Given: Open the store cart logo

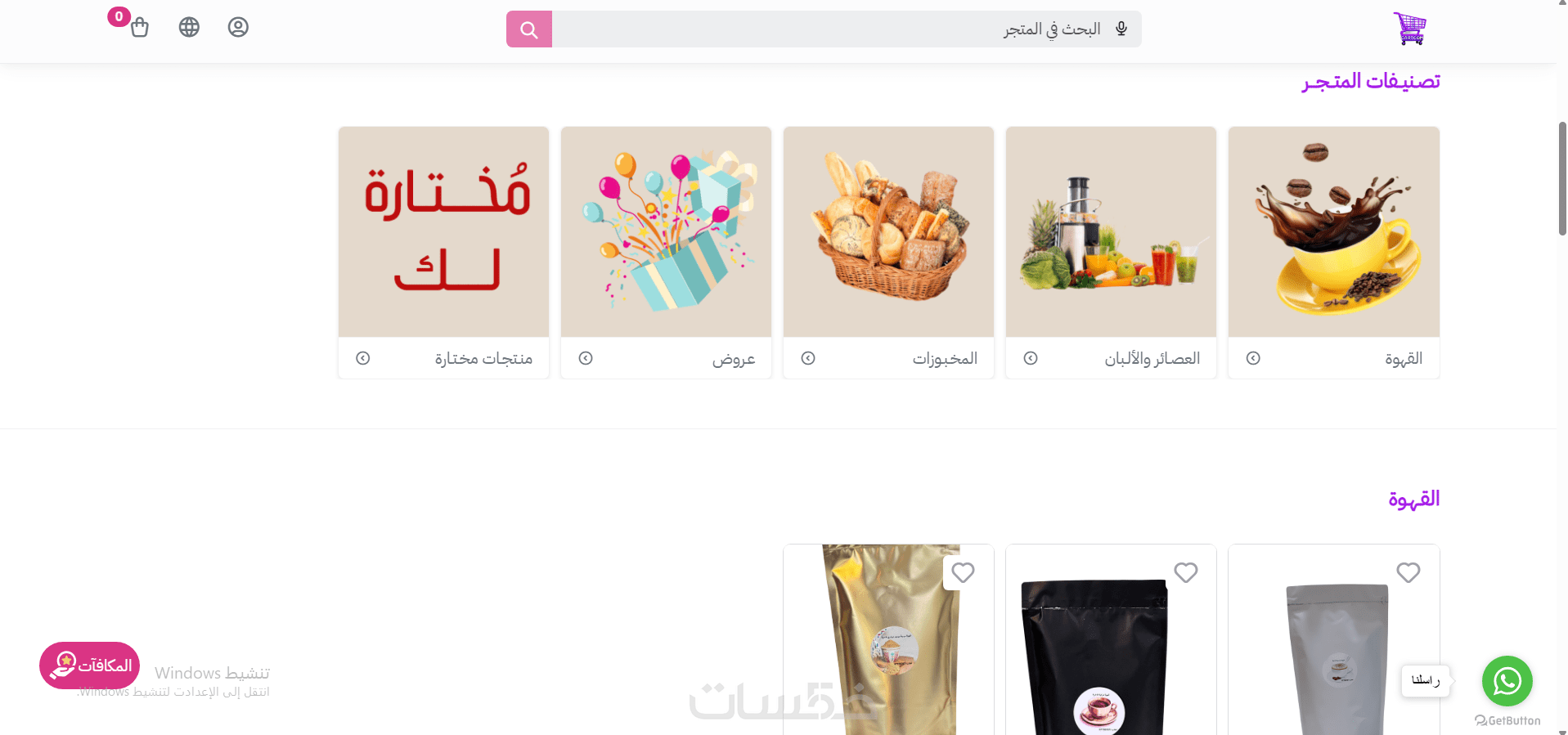Looking at the screenshot, I should tap(1410, 29).
